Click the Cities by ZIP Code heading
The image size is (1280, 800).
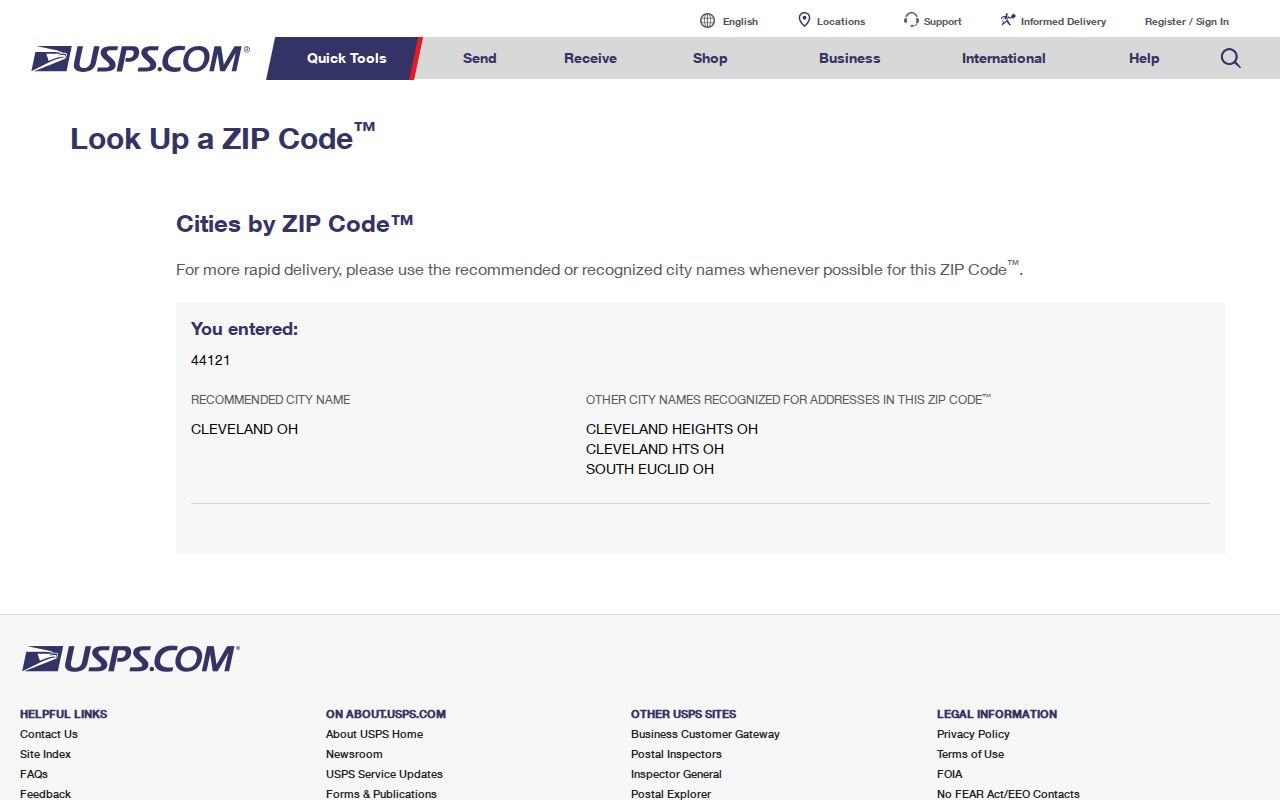(295, 224)
